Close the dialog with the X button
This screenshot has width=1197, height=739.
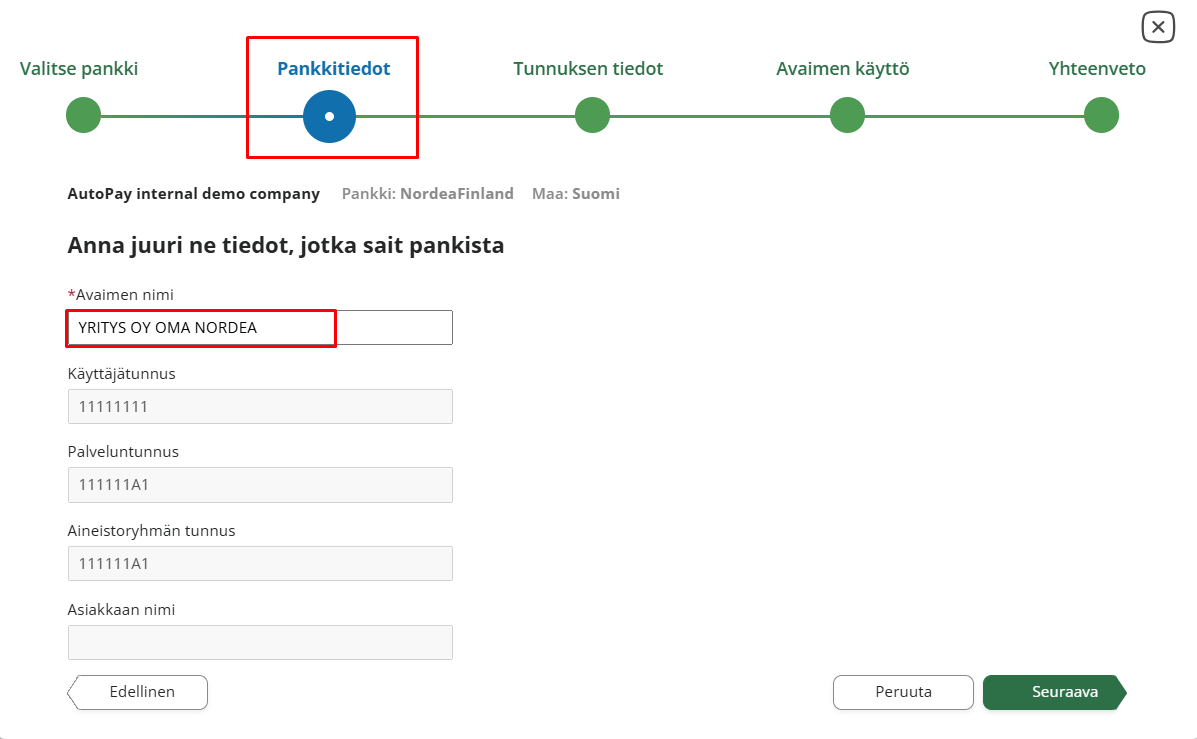click(1158, 27)
